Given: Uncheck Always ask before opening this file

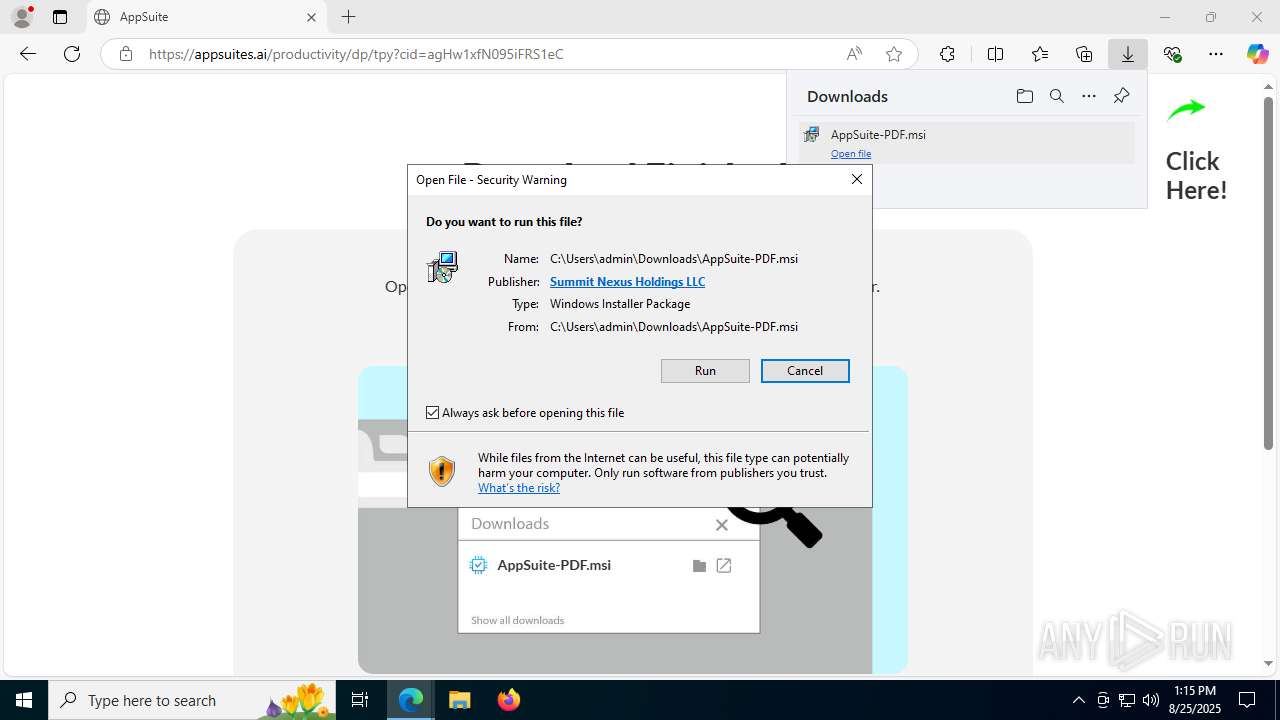Looking at the screenshot, I should coord(433,412).
